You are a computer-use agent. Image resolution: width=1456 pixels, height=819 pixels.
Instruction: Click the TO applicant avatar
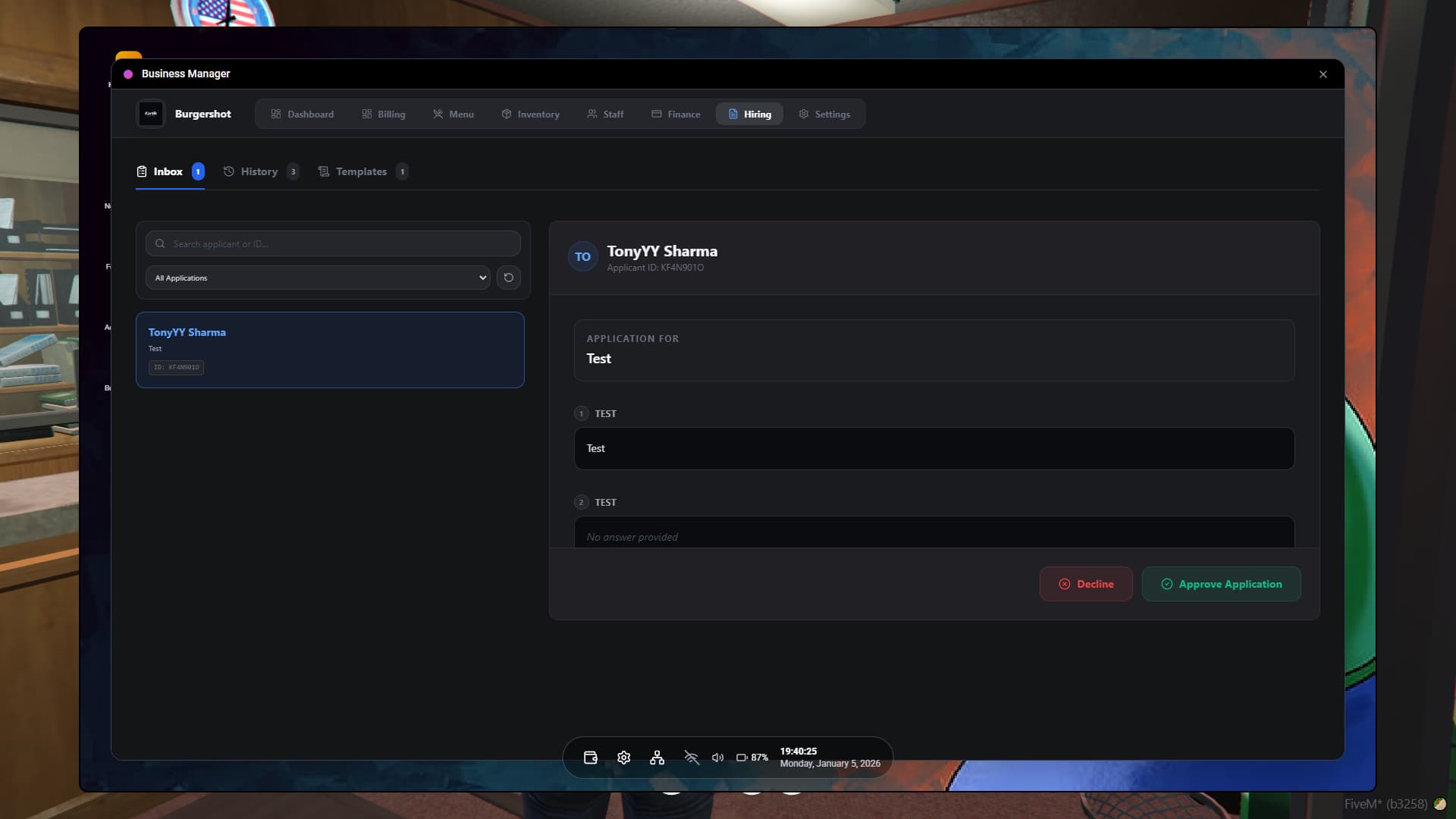coord(582,257)
